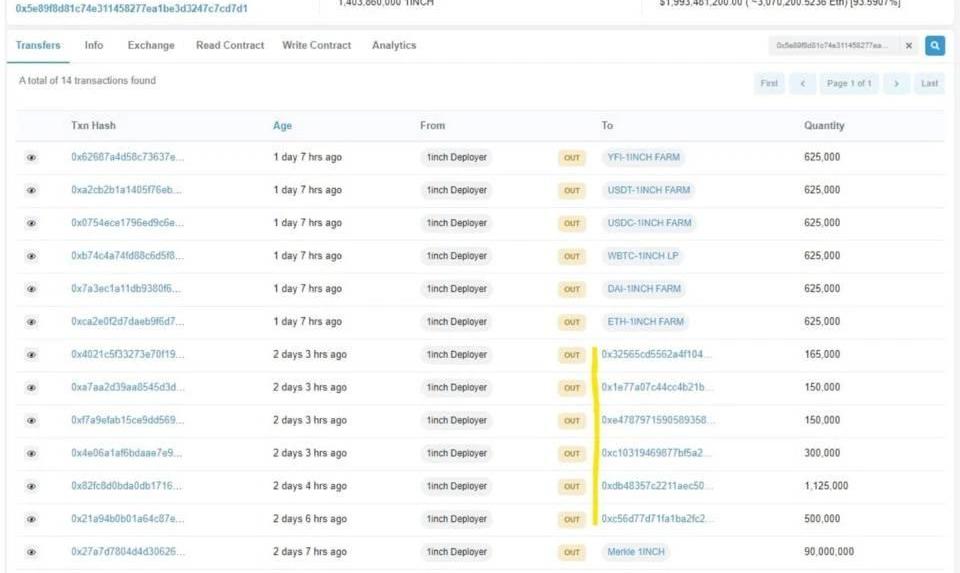Click eye icon for 0xca2e0f2d7daeb9f6d7 row

tap(31, 322)
